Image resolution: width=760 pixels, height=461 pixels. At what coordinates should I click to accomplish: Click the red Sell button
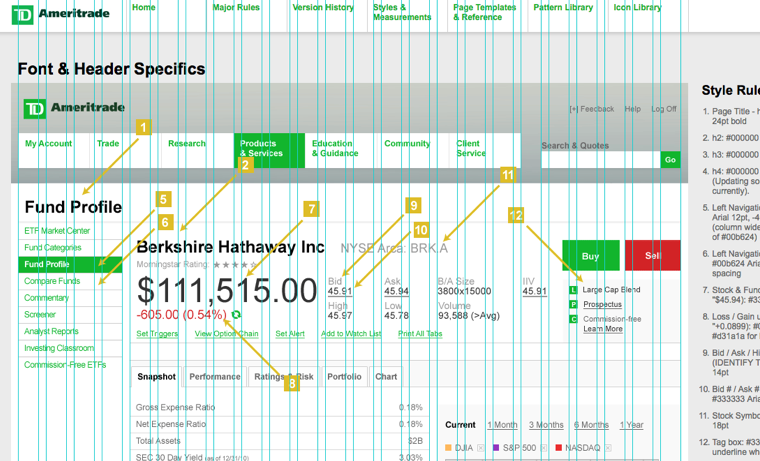tap(653, 255)
